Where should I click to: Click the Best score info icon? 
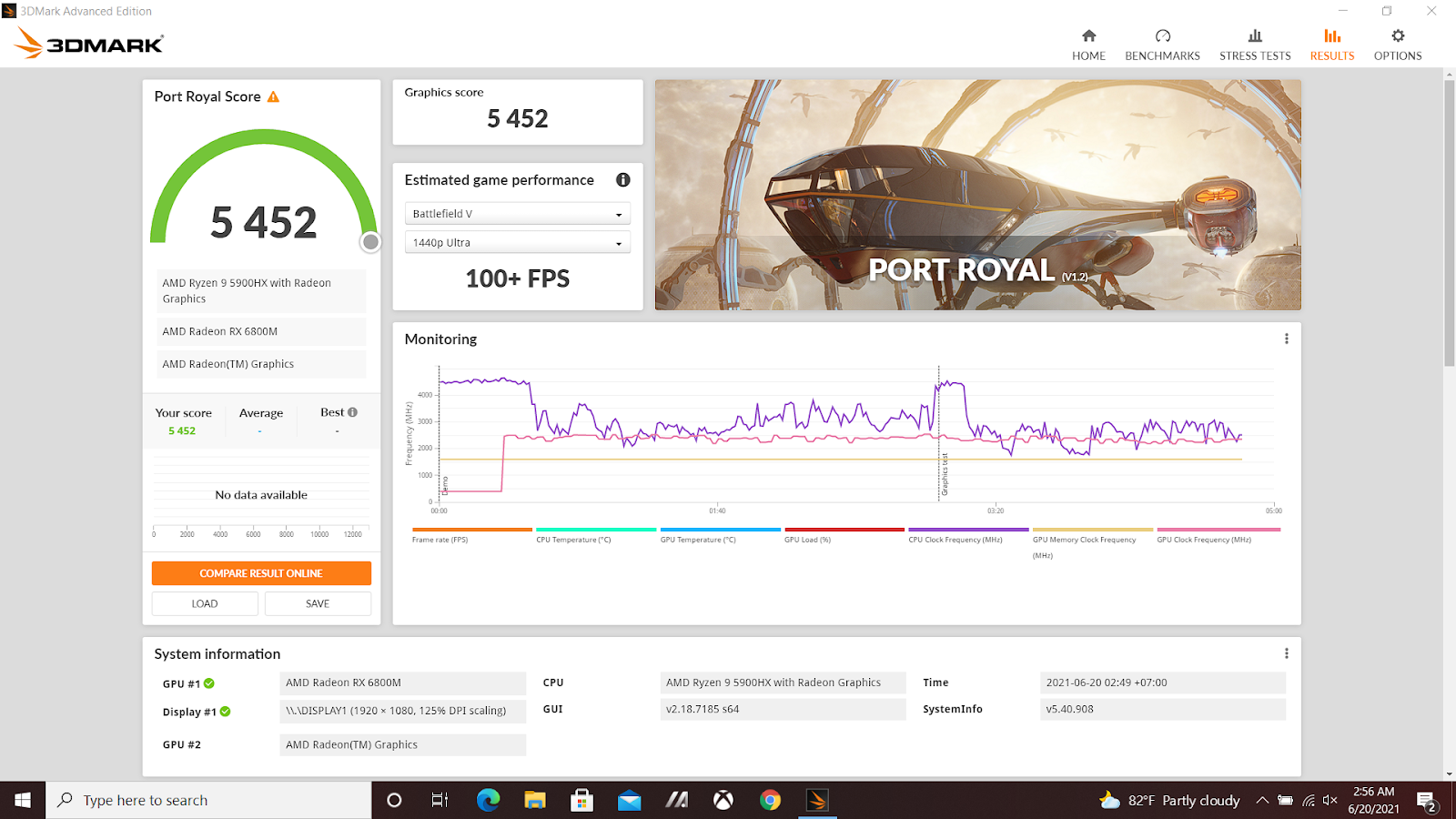[x=353, y=412]
